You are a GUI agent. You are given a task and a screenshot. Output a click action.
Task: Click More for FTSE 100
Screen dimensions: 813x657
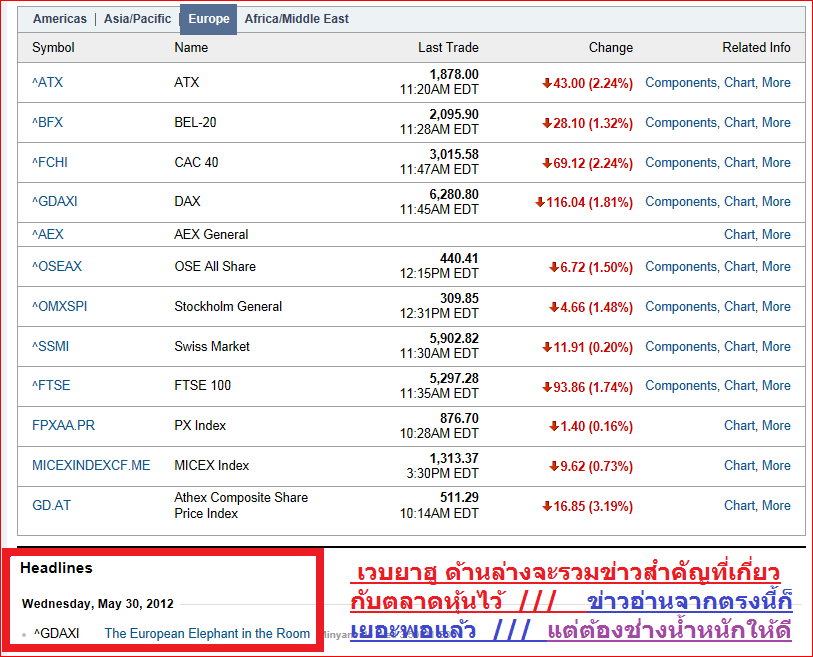[x=776, y=385]
